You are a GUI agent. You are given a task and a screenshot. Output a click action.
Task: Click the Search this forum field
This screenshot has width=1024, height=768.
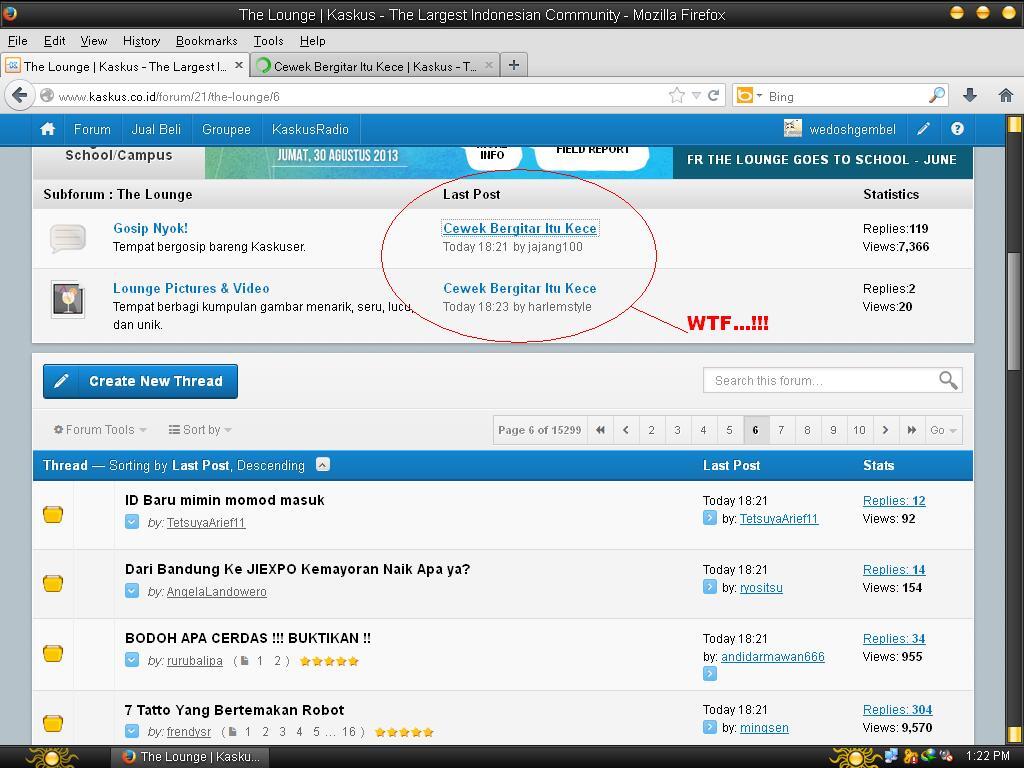pyautogui.click(x=823, y=380)
